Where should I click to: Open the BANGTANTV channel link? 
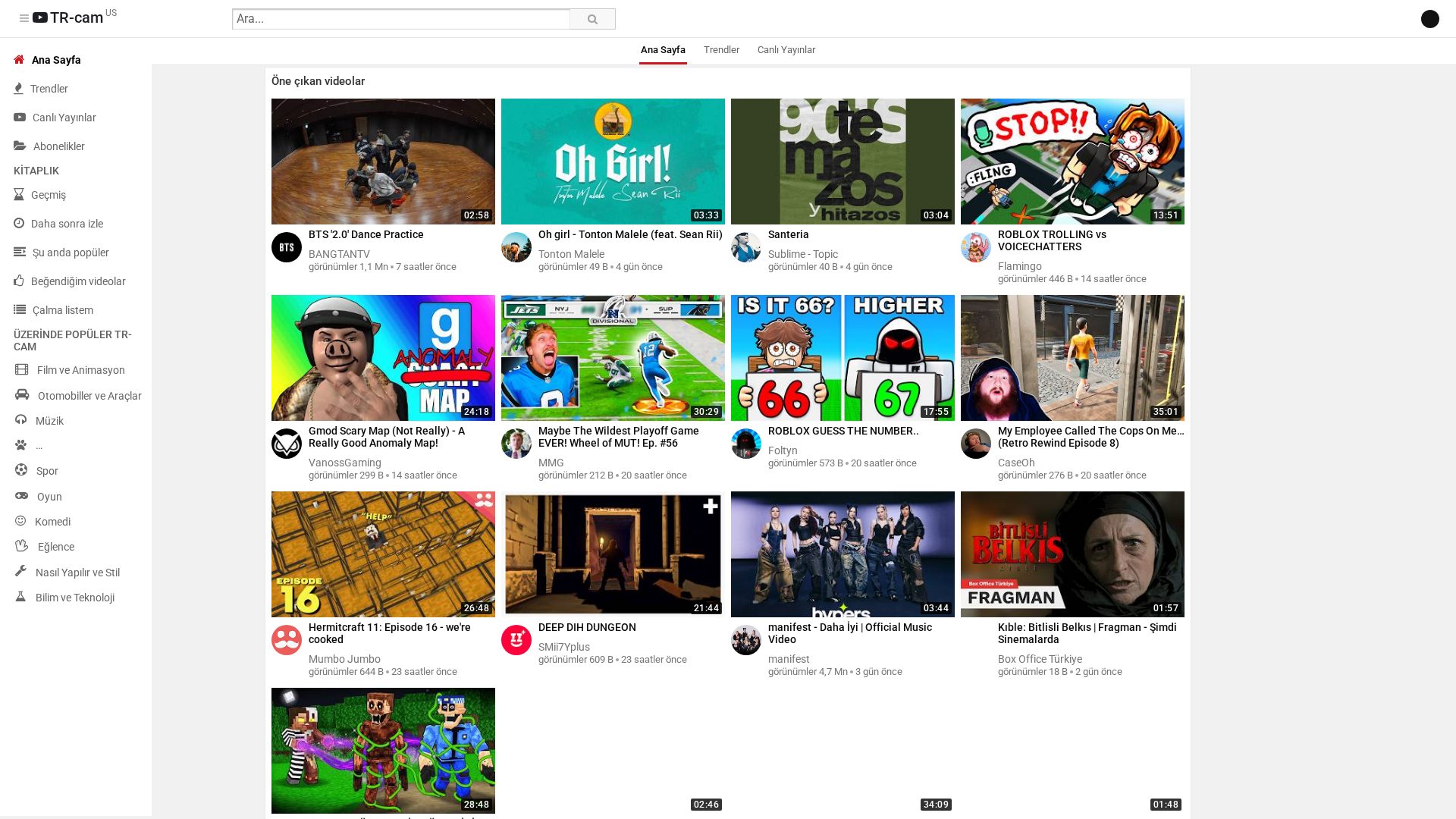(x=339, y=254)
